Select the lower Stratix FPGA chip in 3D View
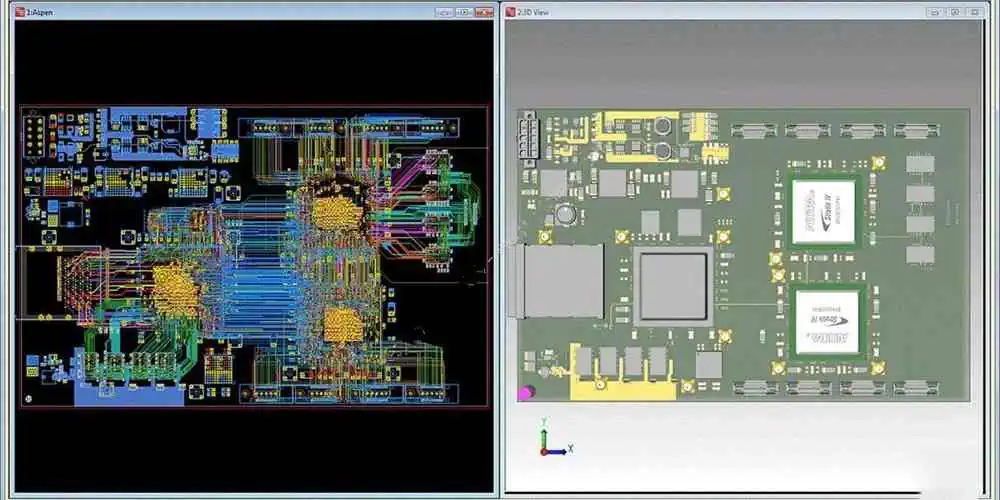The height and width of the screenshot is (500, 1000). 827,323
